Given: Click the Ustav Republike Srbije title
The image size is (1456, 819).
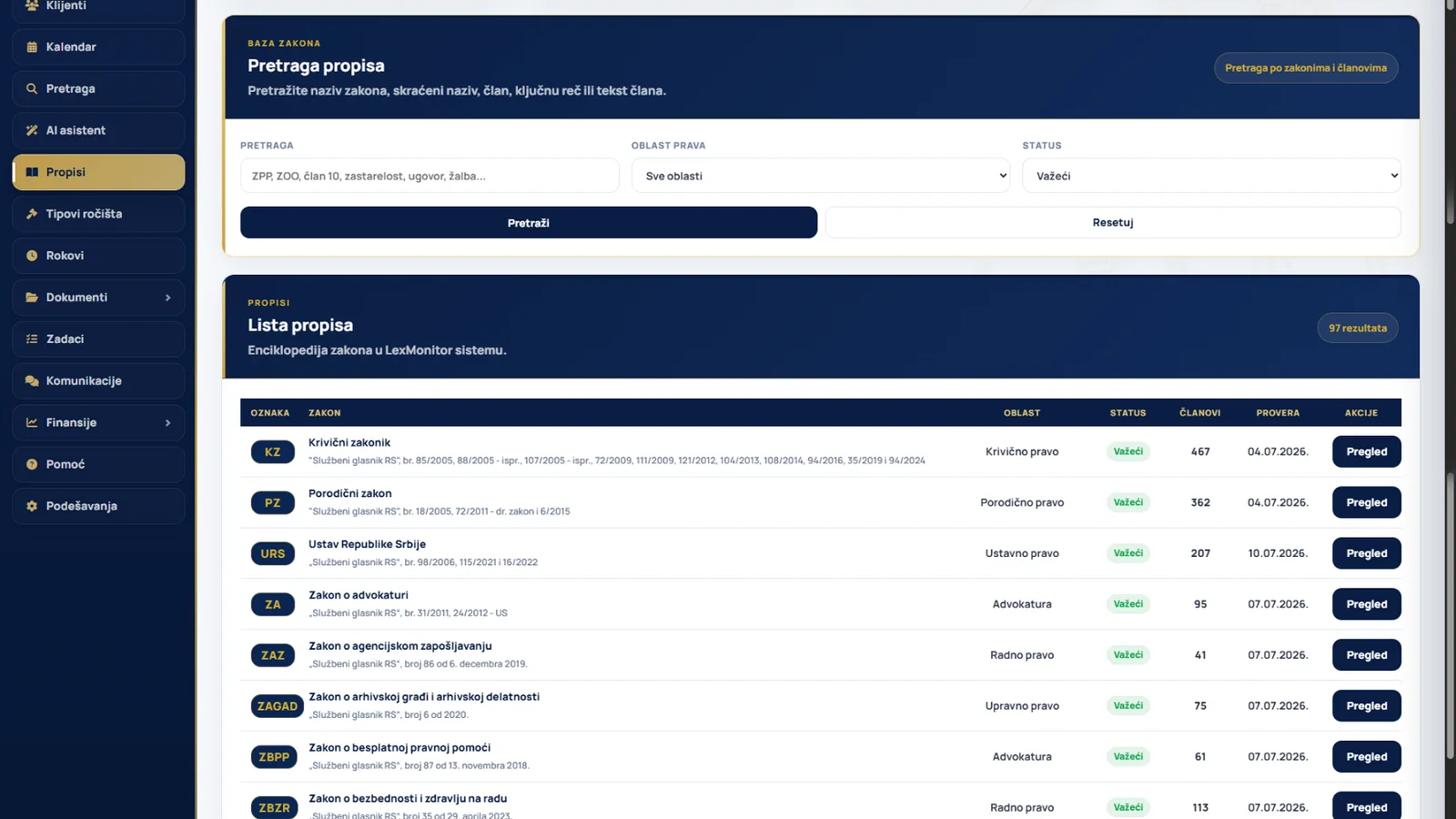Looking at the screenshot, I should tap(368, 545).
